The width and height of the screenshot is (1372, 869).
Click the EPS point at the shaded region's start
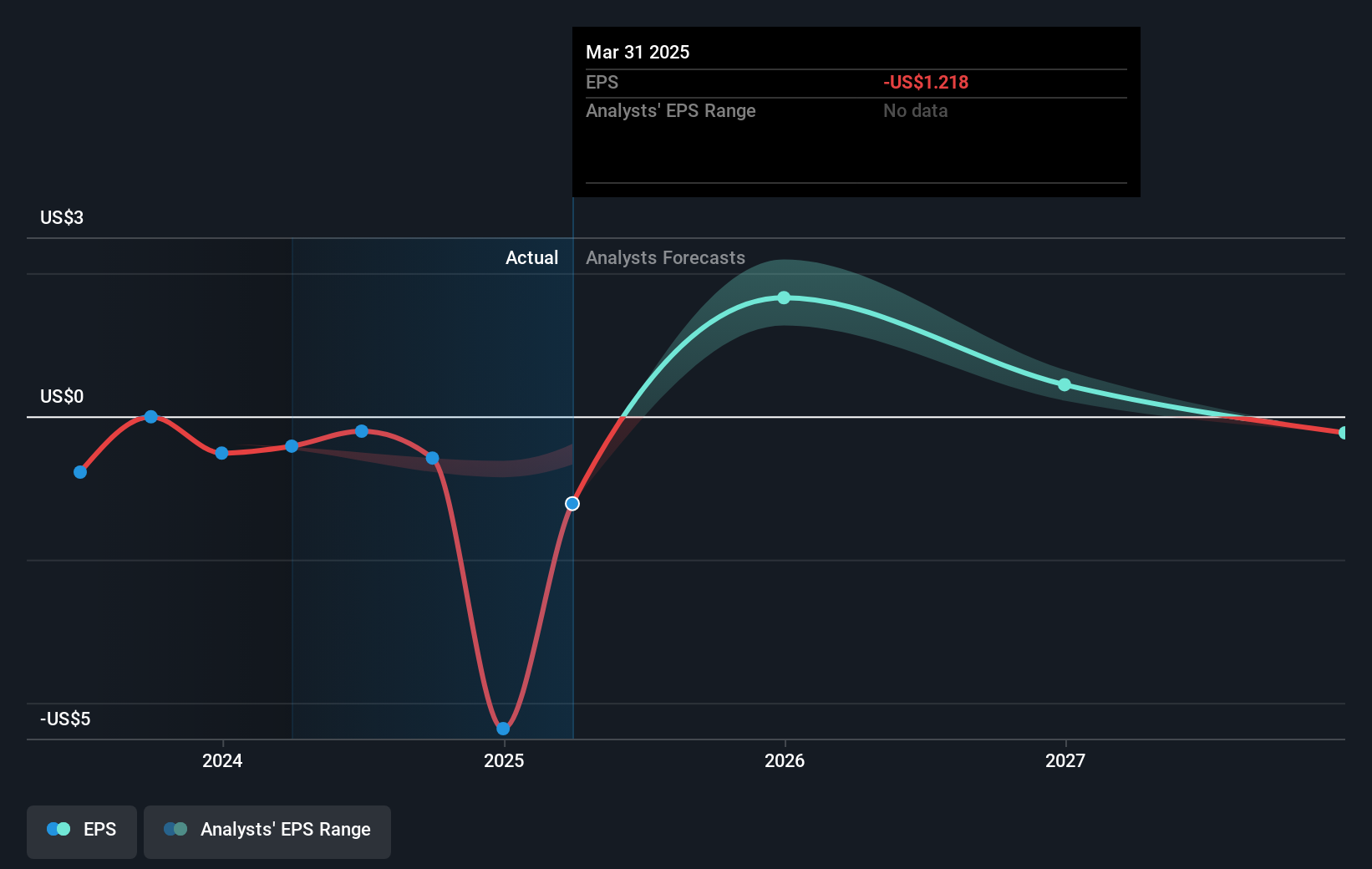pyautogui.click(x=292, y=446)
